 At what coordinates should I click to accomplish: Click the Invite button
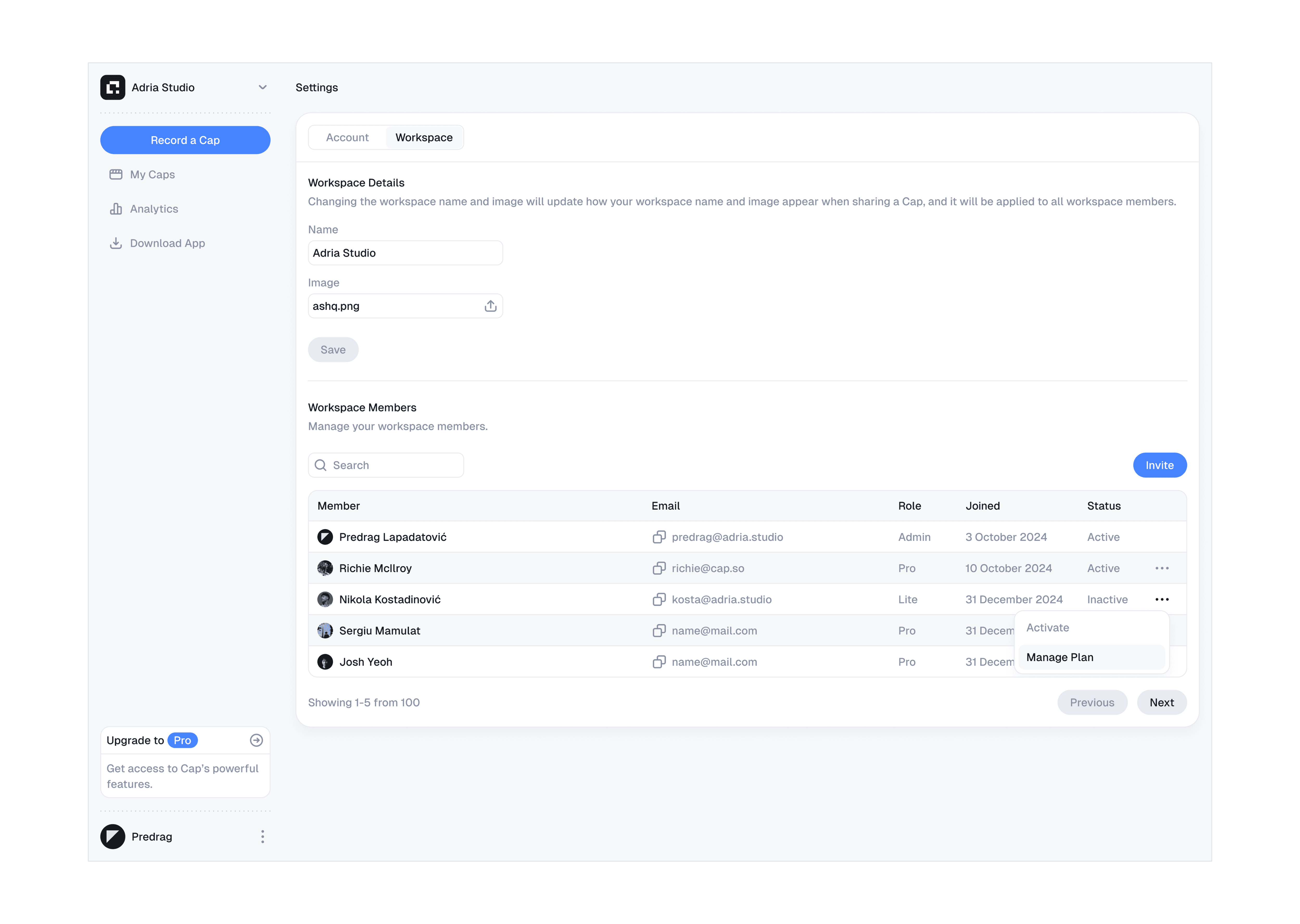click(1159, 465)
